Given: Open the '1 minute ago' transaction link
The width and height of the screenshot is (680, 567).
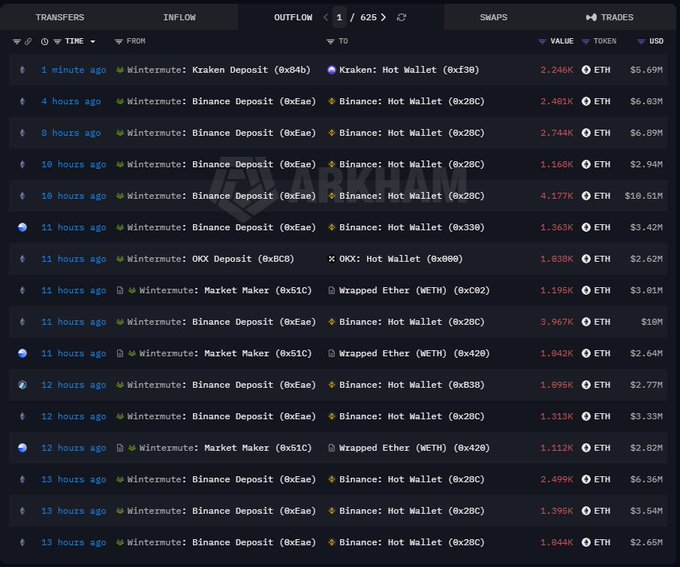Looking at the screenshot, I should (x=74, y=70).
